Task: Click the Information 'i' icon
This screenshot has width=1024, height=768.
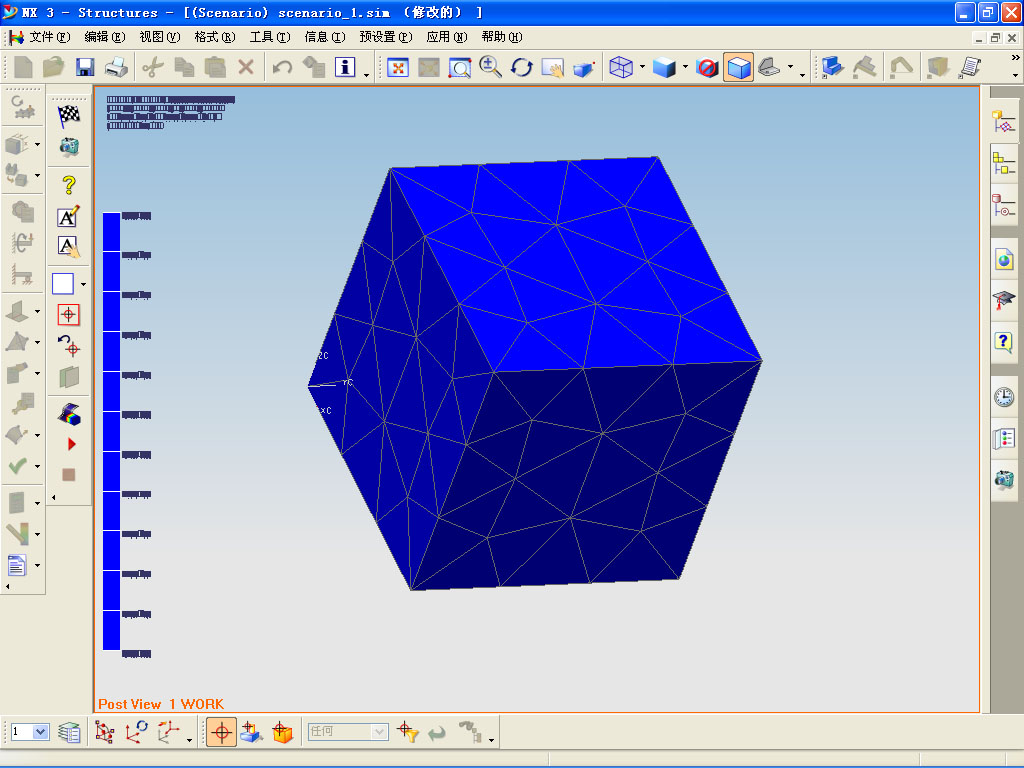Action: [345, 67]
